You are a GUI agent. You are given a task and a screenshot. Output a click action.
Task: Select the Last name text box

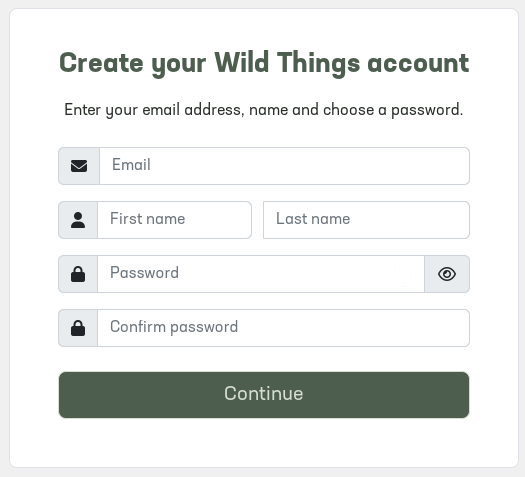pos(366,220)
